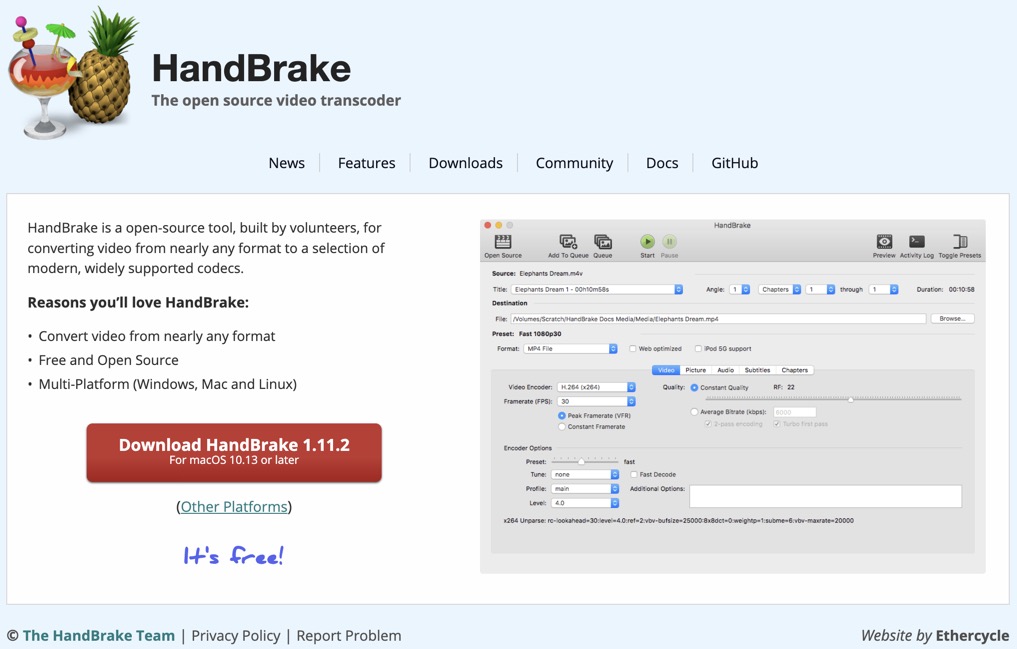The height and width of the screenshot is (649, 1017).
Task: Open the Level dropdown set to 4.0
Action: tap(585, 503)
